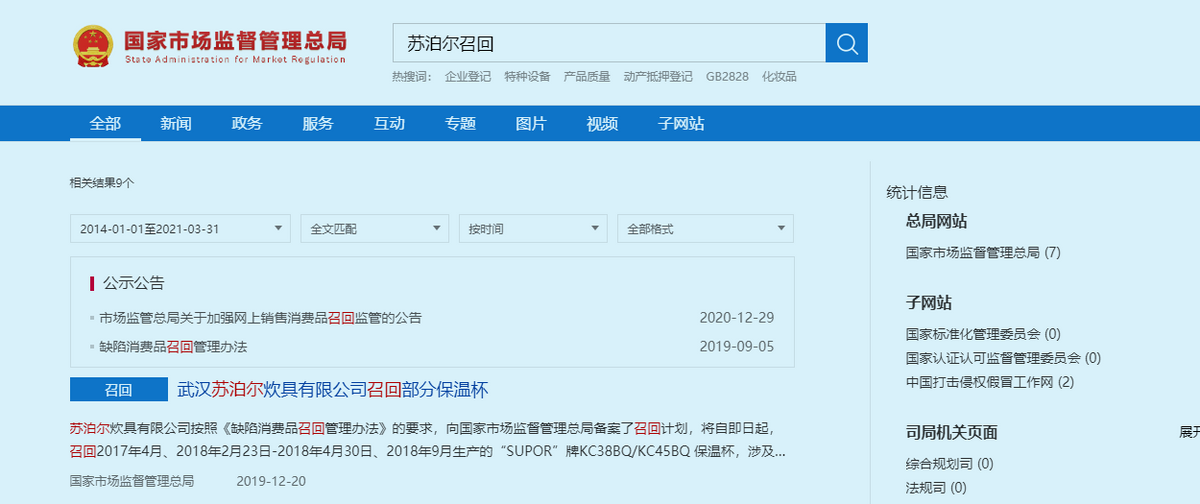Screen dimensions: 1200x504
Task: Click the blue 召回 category tag
Action: (118, 390)
